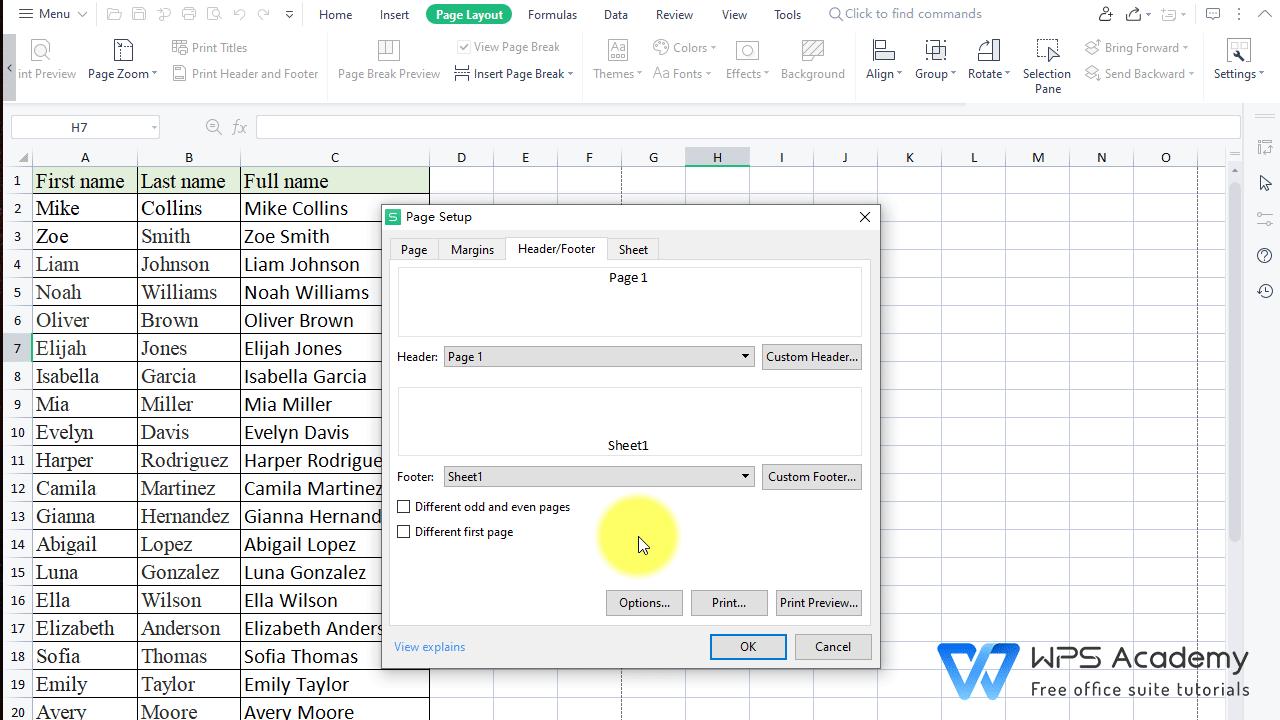Select the Print Titles tool
This screenshot has height=720, width=1280.
coord(210,47)
